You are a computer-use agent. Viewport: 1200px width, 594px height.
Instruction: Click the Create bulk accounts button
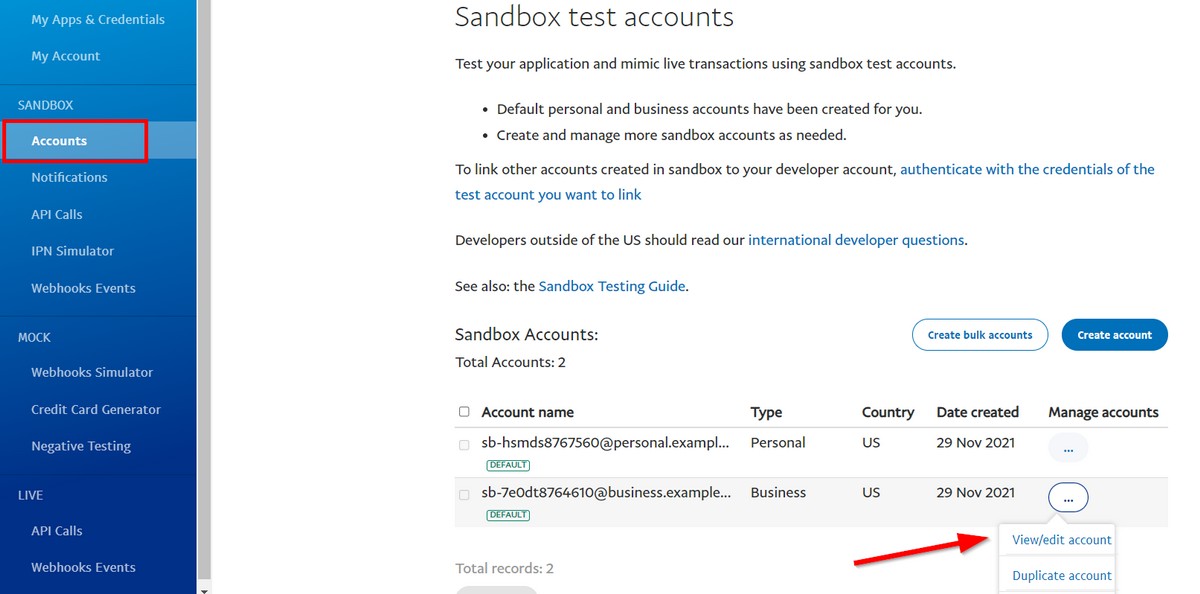point(979,334)
